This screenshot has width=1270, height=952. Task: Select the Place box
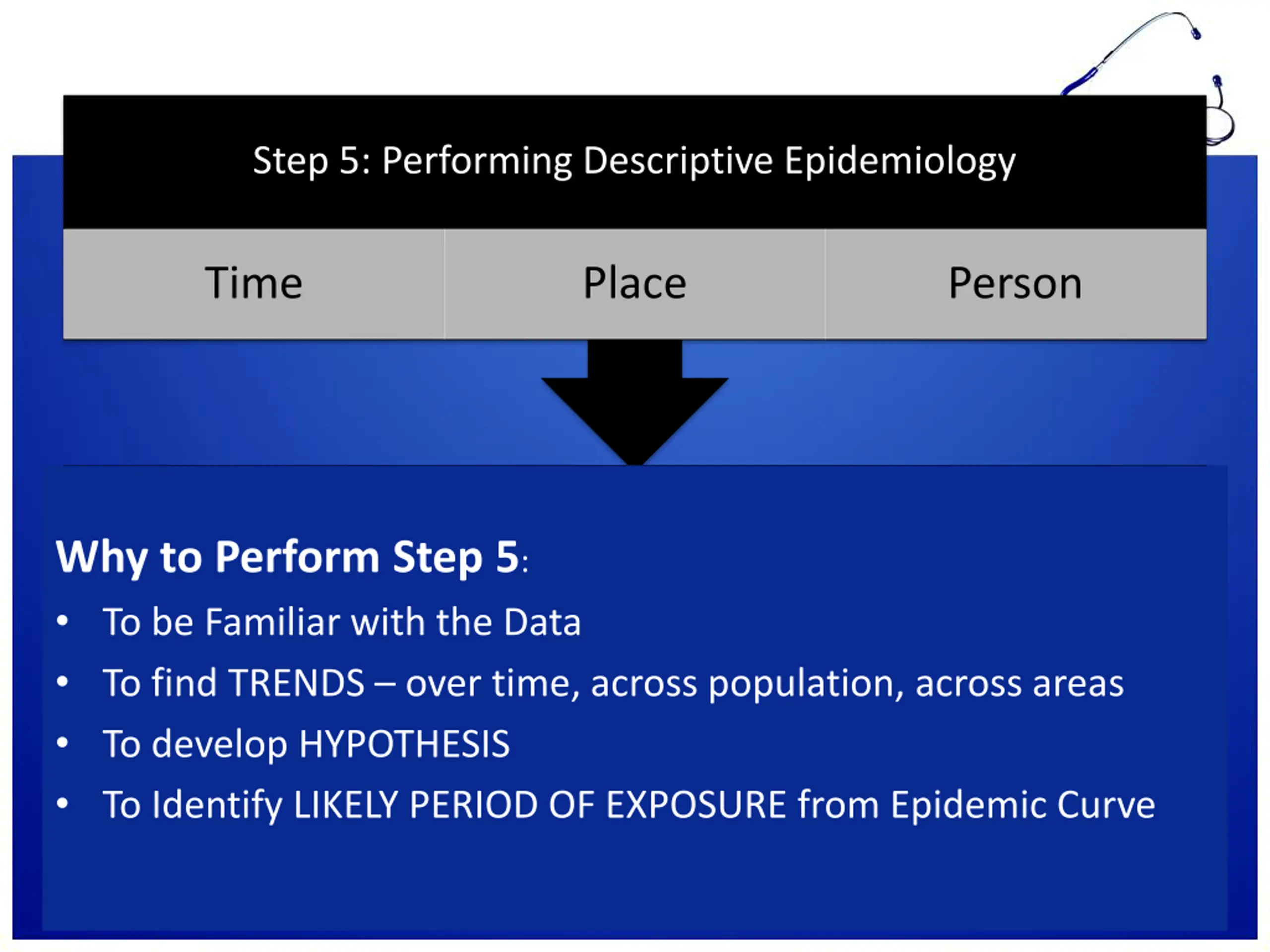(635, 284)
